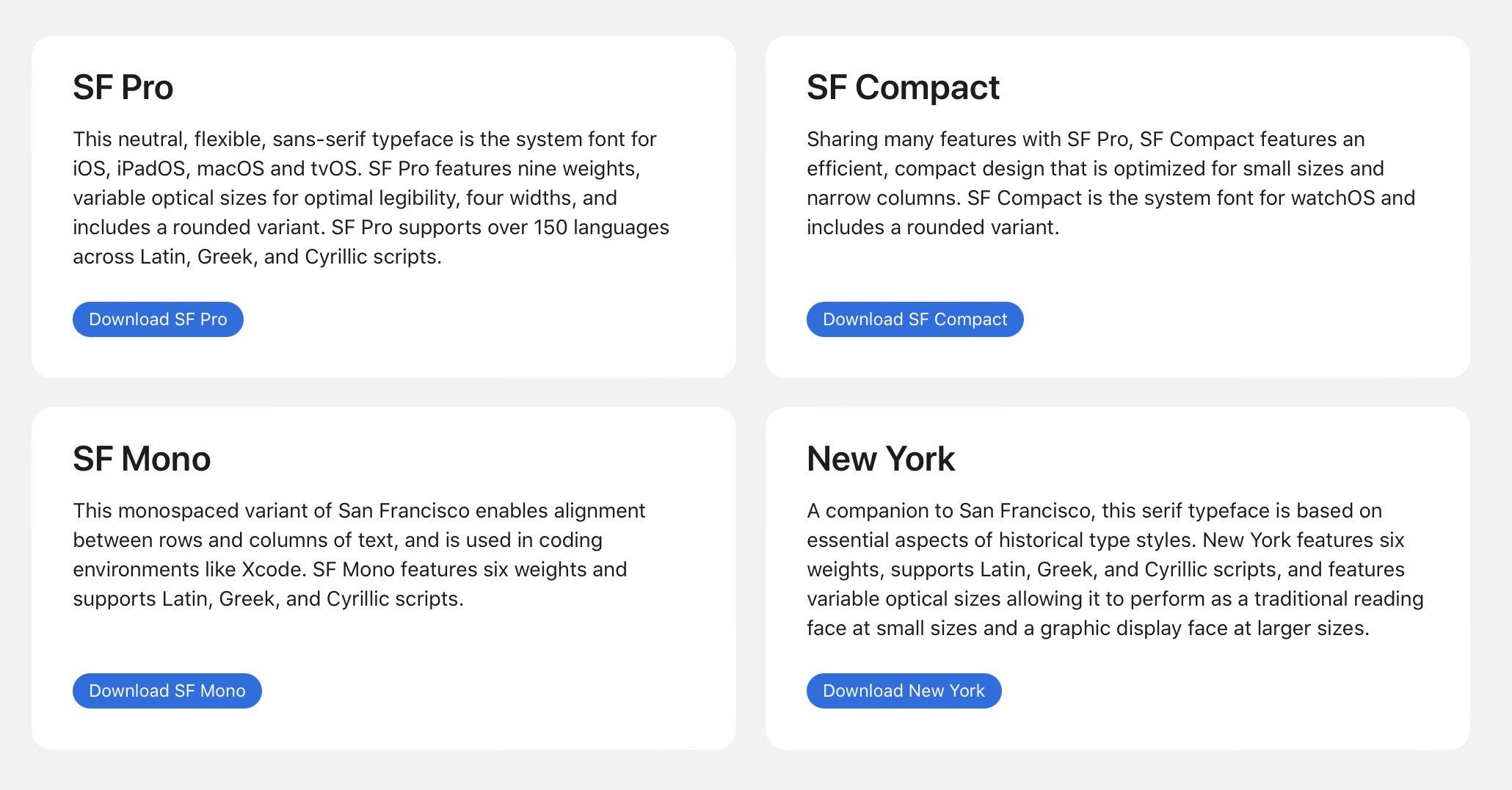Download the serif companion typeface

904,690
